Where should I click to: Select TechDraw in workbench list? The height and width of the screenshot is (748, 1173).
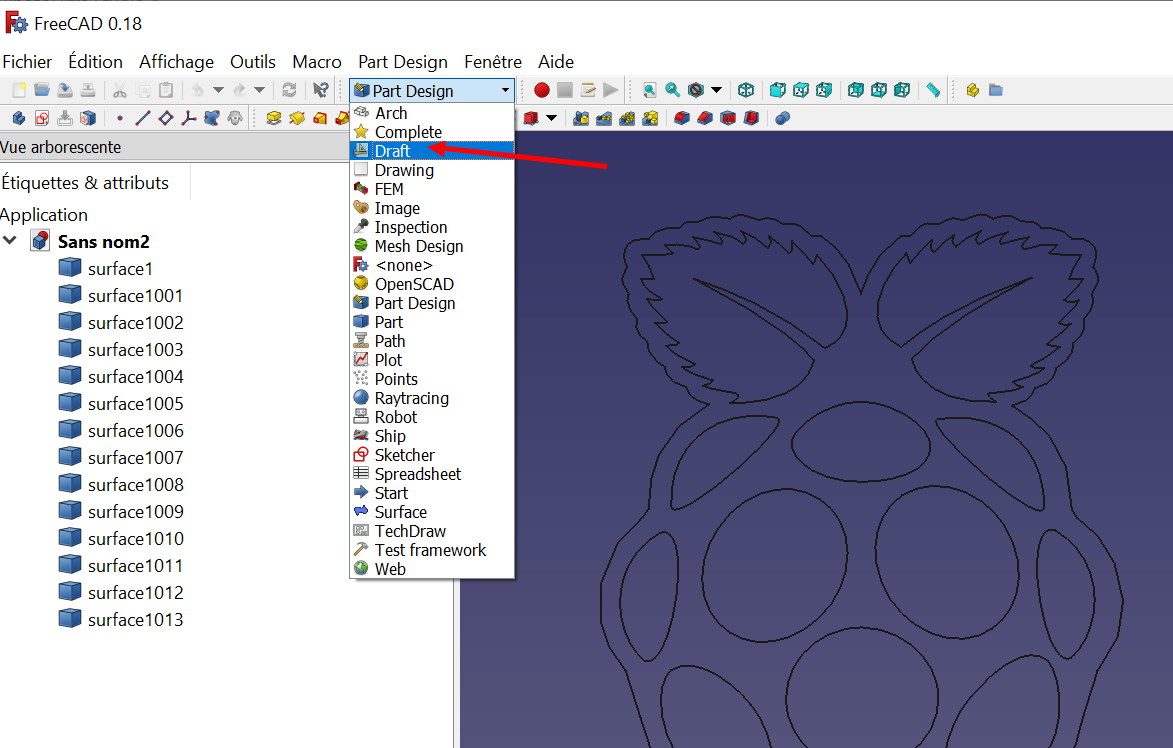pyautogui.click(x=432, y=531)
